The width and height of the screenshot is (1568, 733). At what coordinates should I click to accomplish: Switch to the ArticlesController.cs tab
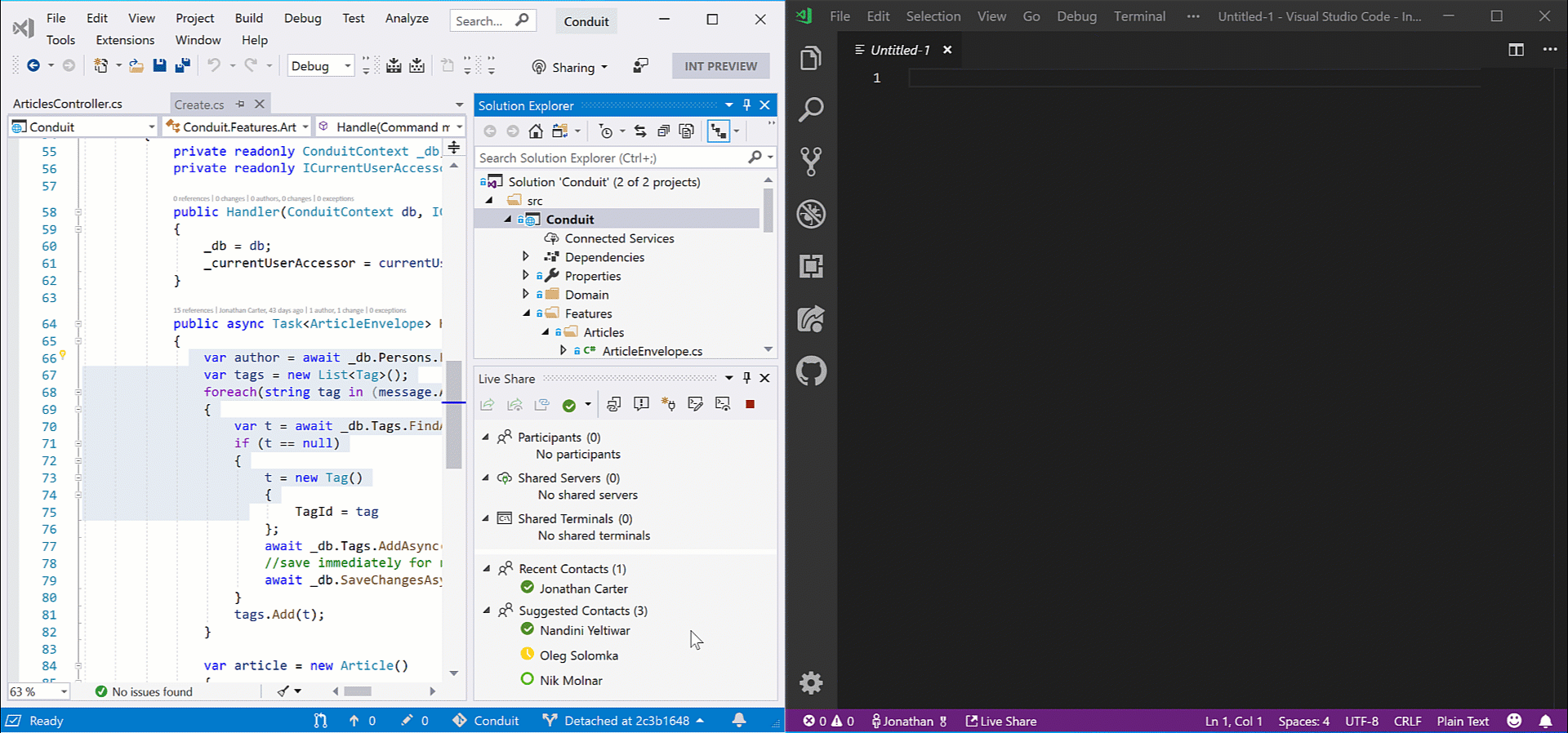click(x=68, y=104)
